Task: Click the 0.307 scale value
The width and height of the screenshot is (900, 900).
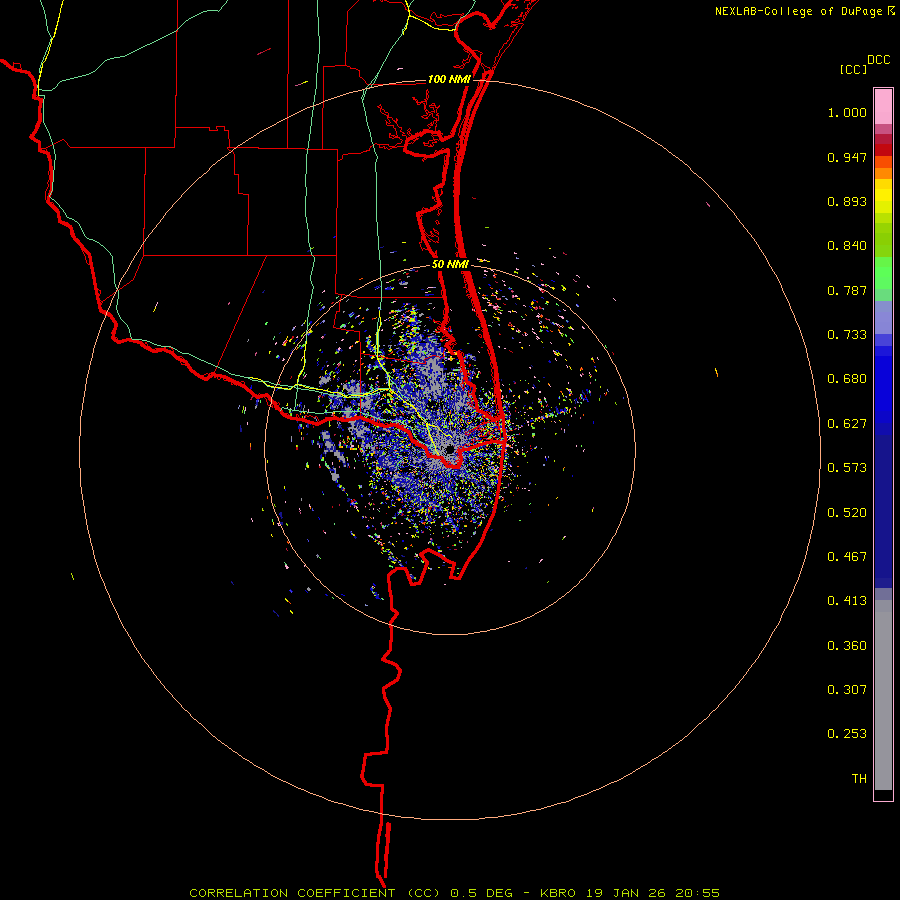Action: pyautogui.click(x=847, y=690)
